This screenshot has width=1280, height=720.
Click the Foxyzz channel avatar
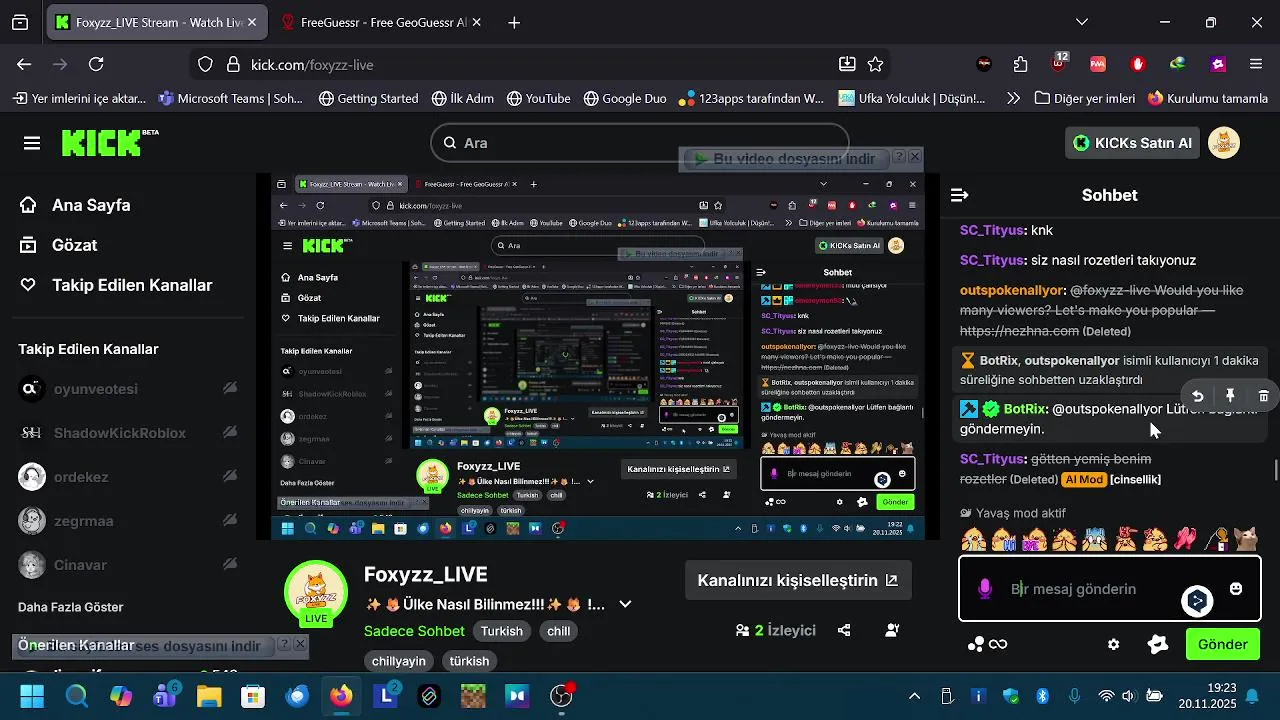coord(316,592)
